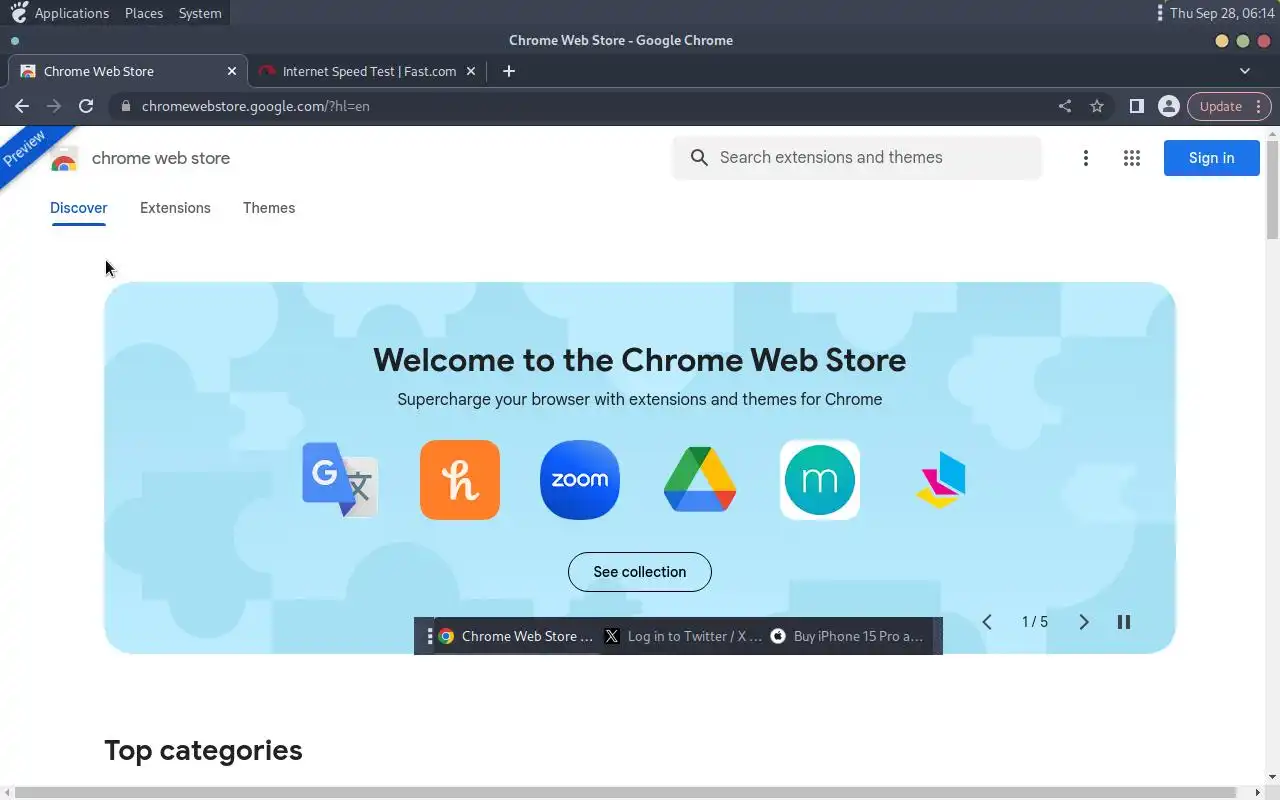Image resolution: width=1280 pixels, height=800 pixels.
Task: Switch to the Themes tab
Action: [x=269, y=208]
